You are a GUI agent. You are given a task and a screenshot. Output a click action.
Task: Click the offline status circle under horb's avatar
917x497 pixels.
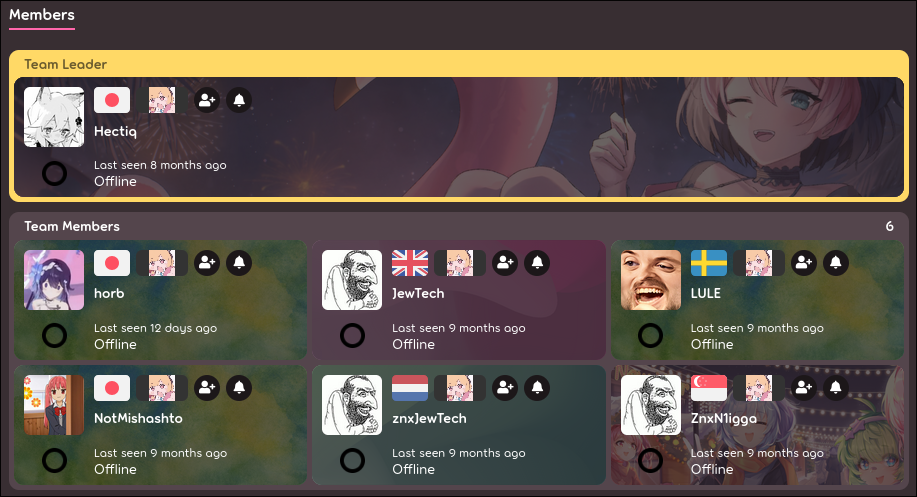[54, 336]
